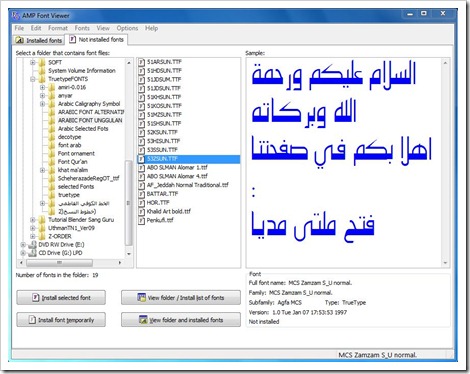Click highlighted 53ZSUN.TTF file icon
This screenshot has width=470, height=374.
point(142,159)
